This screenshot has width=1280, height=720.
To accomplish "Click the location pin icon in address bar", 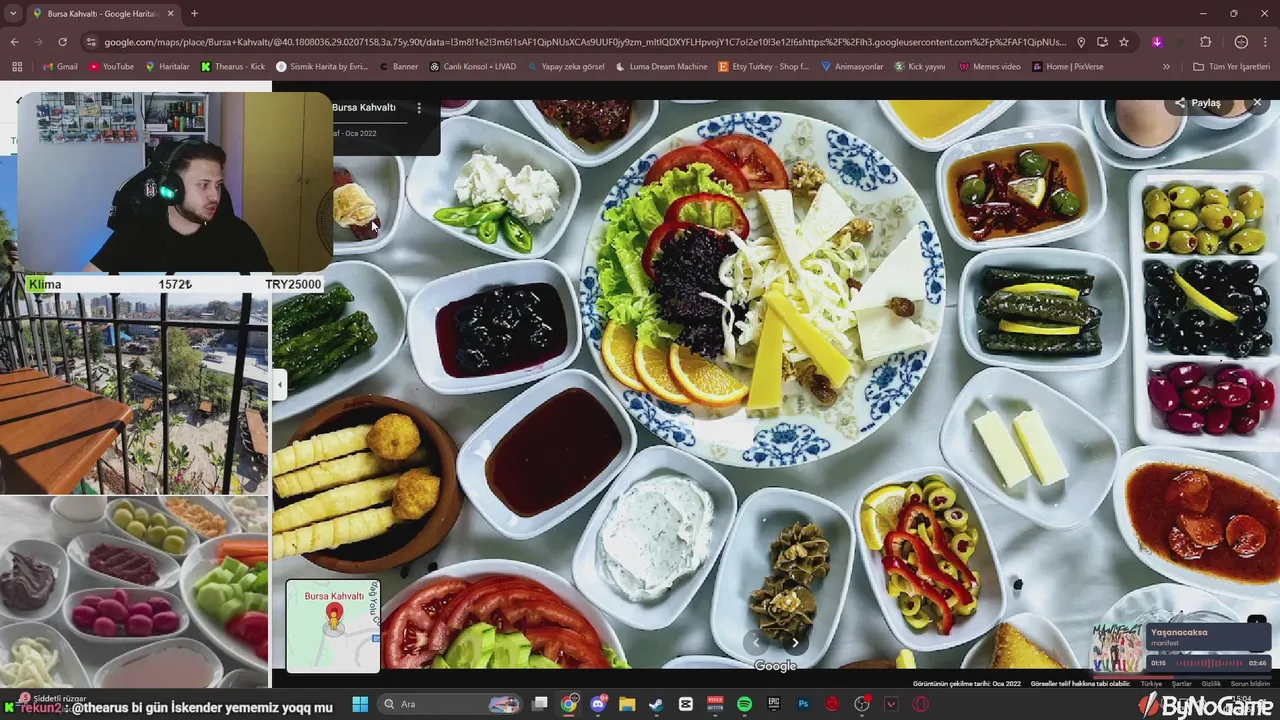I will (1081, 42).
